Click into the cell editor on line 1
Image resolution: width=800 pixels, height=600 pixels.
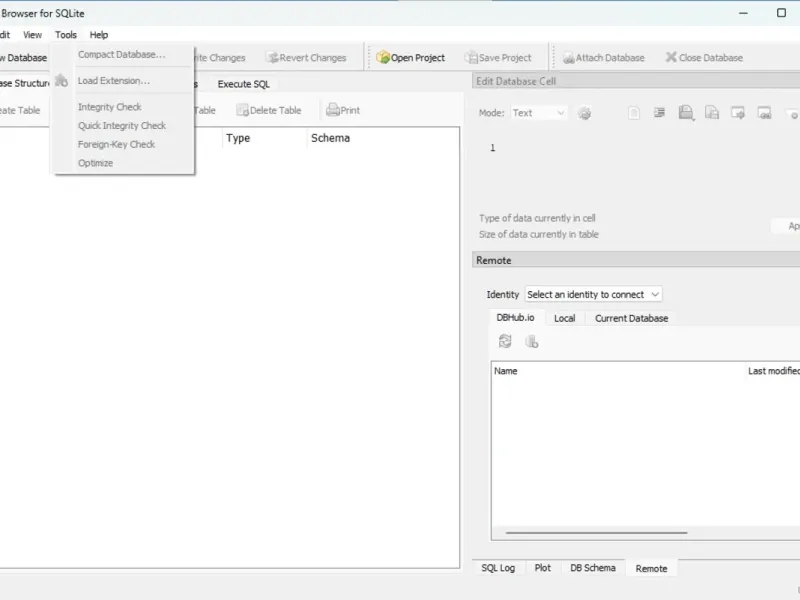pyautogui.click(x=643, y=148)
